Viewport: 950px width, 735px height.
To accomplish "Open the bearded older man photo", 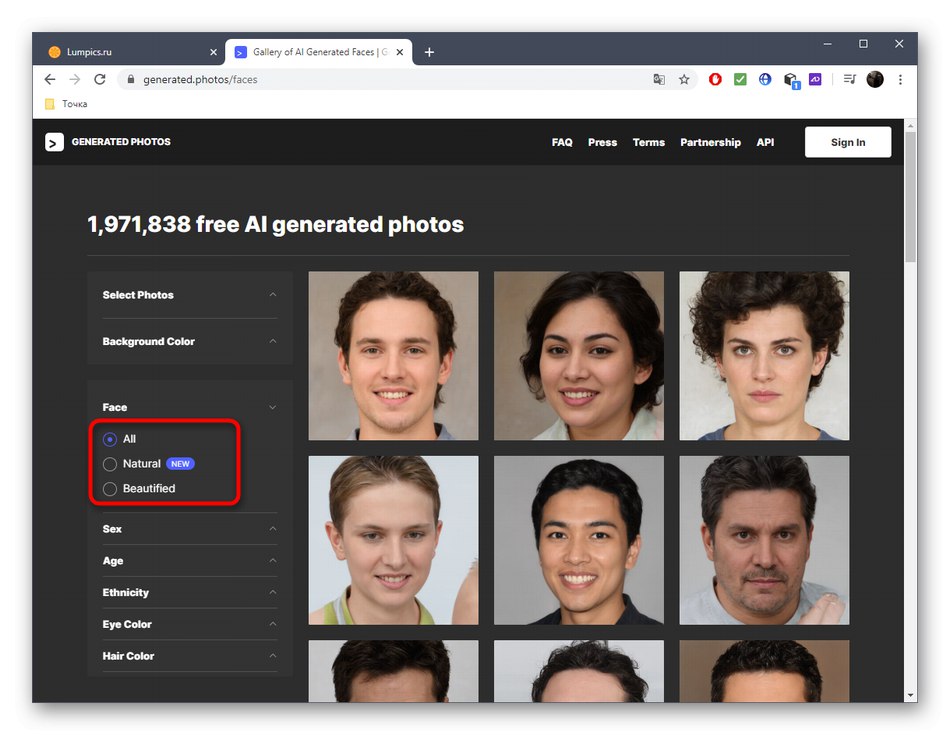I will 764,540.
